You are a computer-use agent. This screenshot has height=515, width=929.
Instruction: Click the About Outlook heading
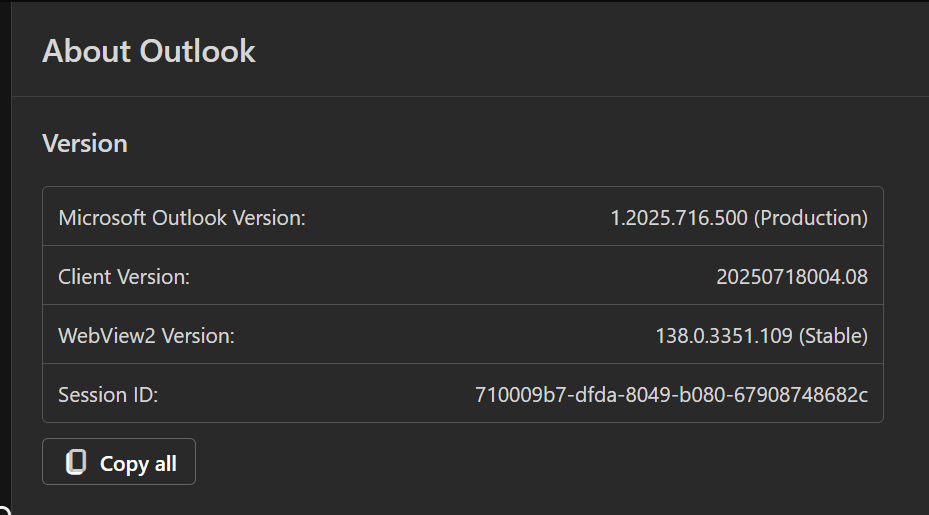coord(148,51)
